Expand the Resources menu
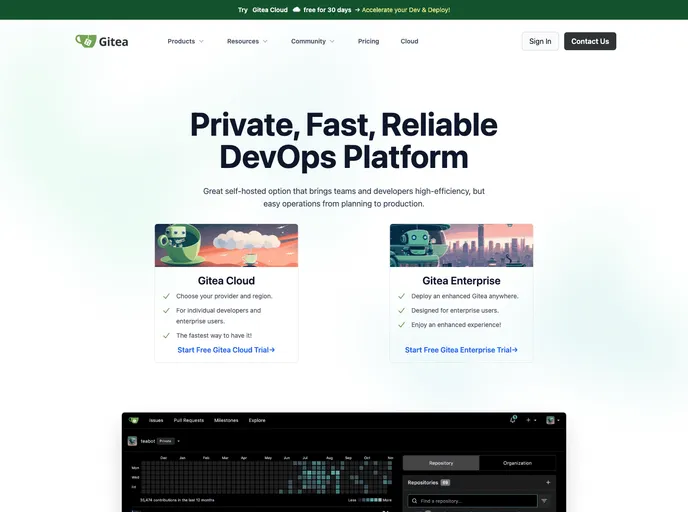688x512 pixels. [x=247, y=41]
